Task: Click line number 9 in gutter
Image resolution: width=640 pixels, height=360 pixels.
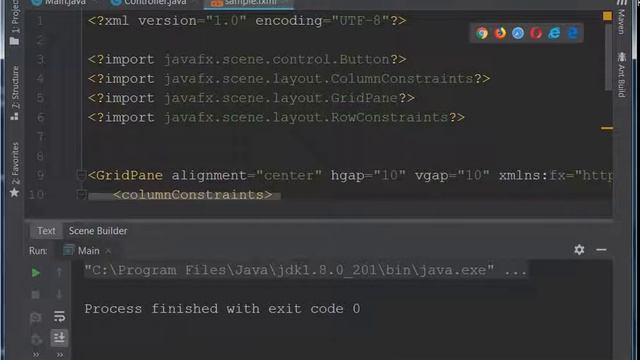Action: pyautogui.click(x=40, y=176)
